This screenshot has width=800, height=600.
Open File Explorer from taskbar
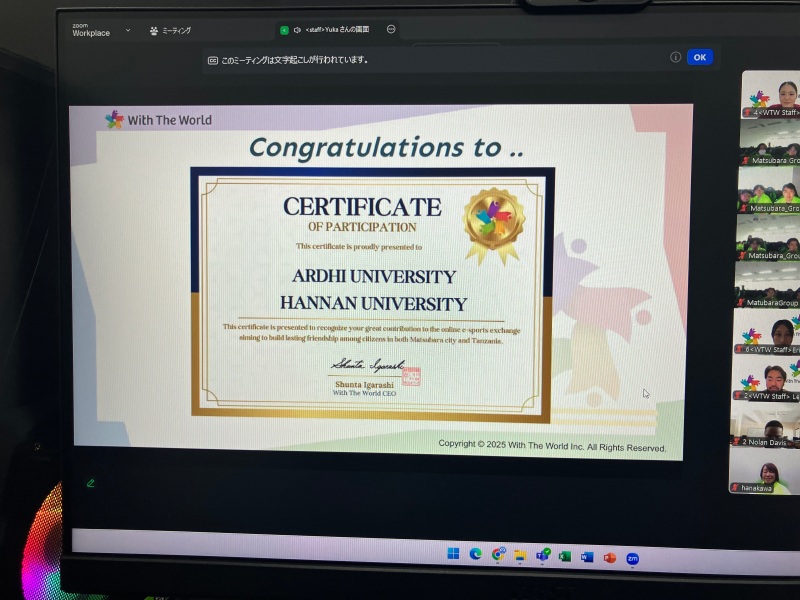(x=520, y=555)
